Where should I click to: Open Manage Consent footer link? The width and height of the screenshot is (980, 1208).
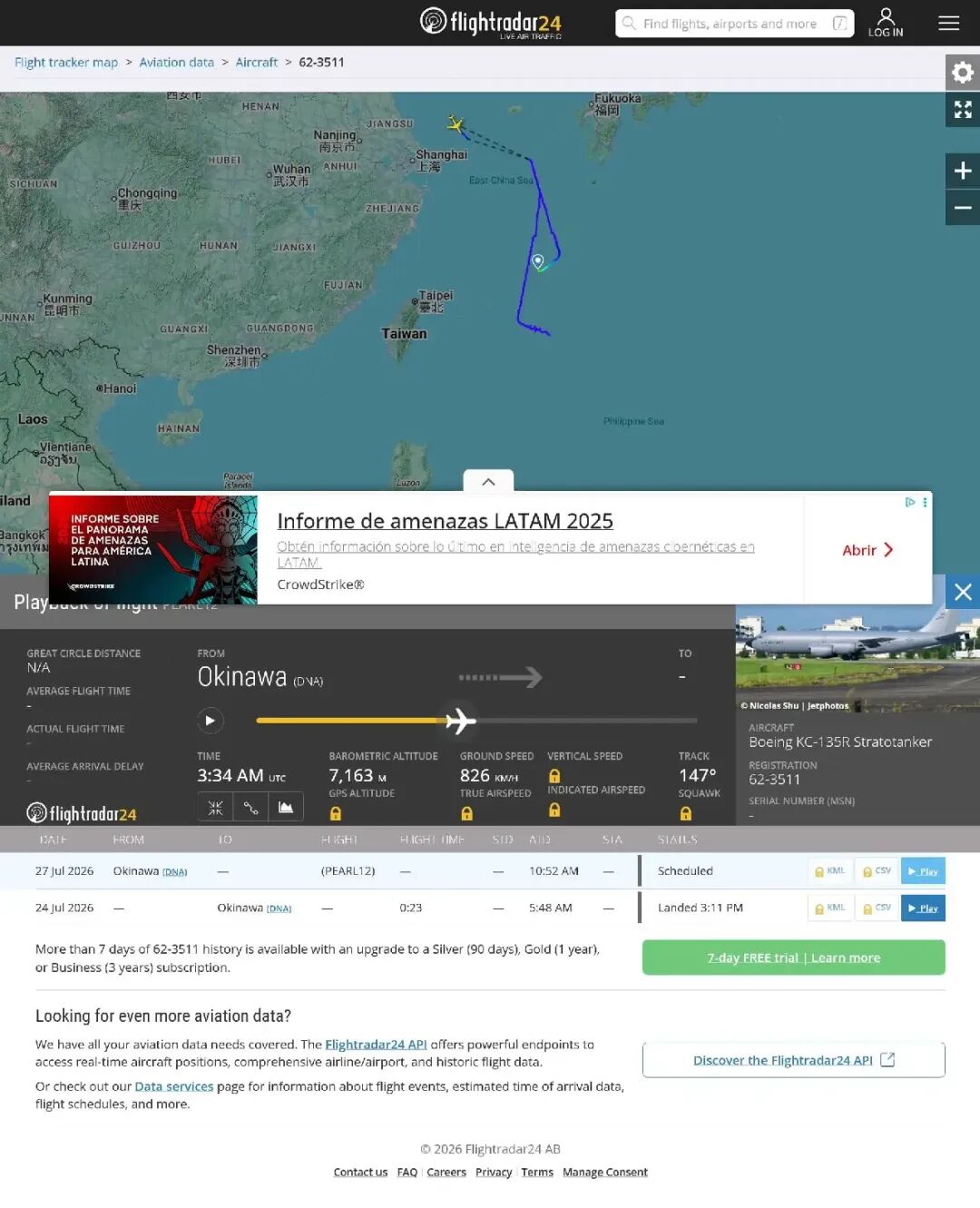tap(605, 1173)
